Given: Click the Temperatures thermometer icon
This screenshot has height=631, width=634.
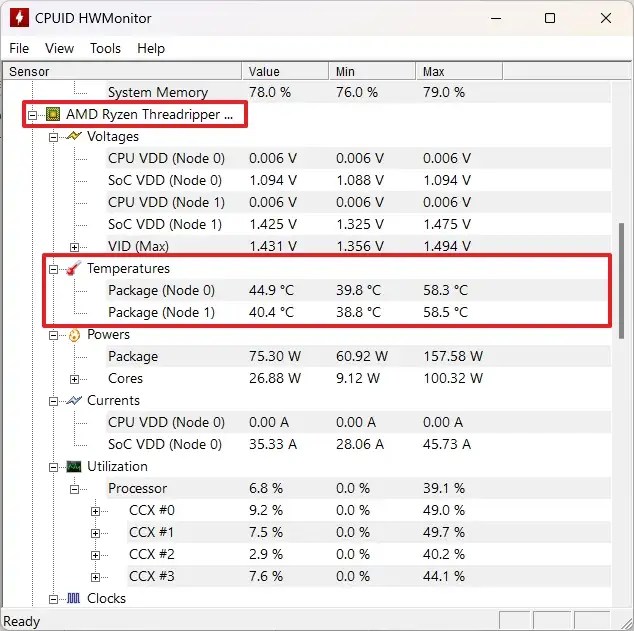Looking at the screenshot, I should click(74, 268).
